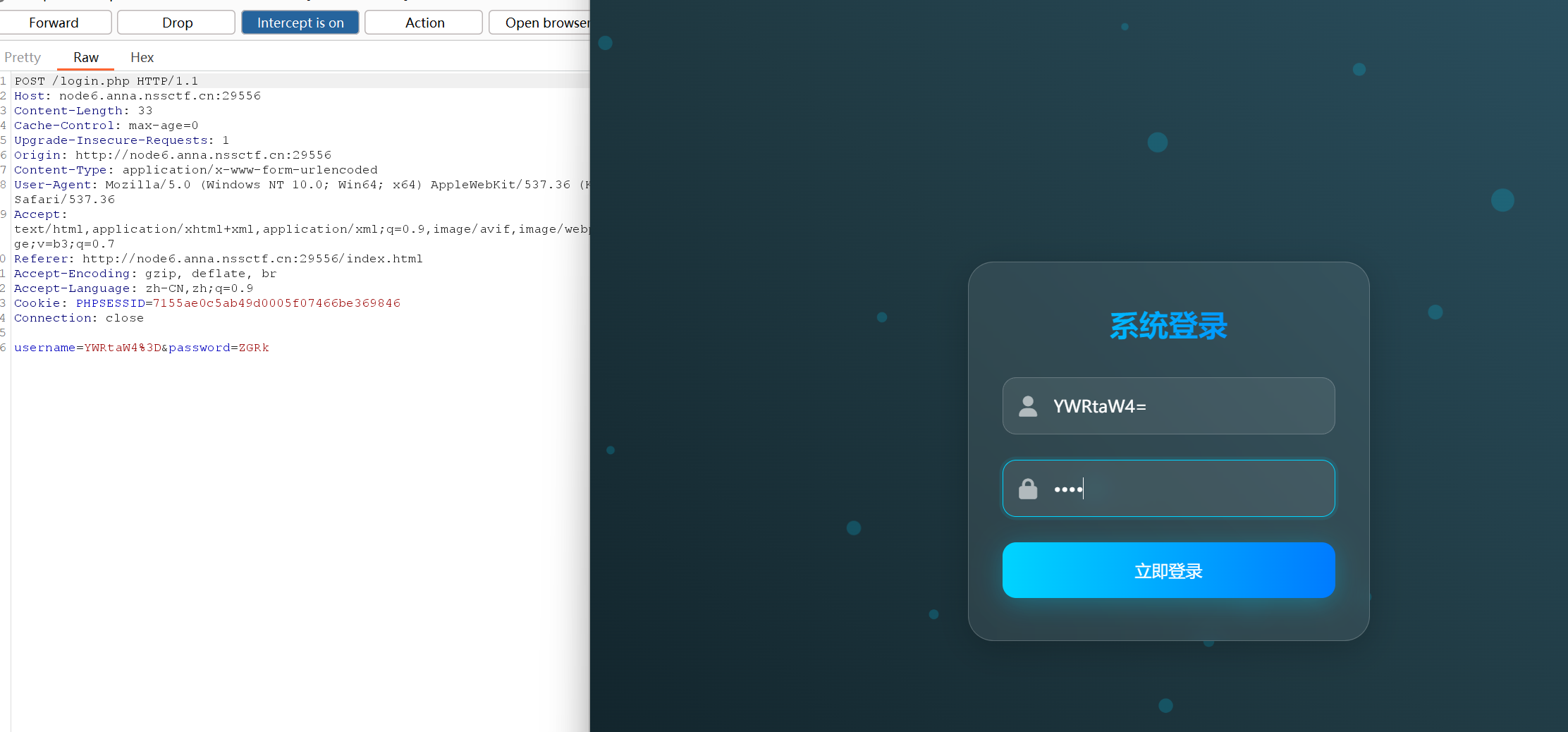Drop the intercepted request
Viewport: 1568px width, 732px height.
(x=177, y=23)
